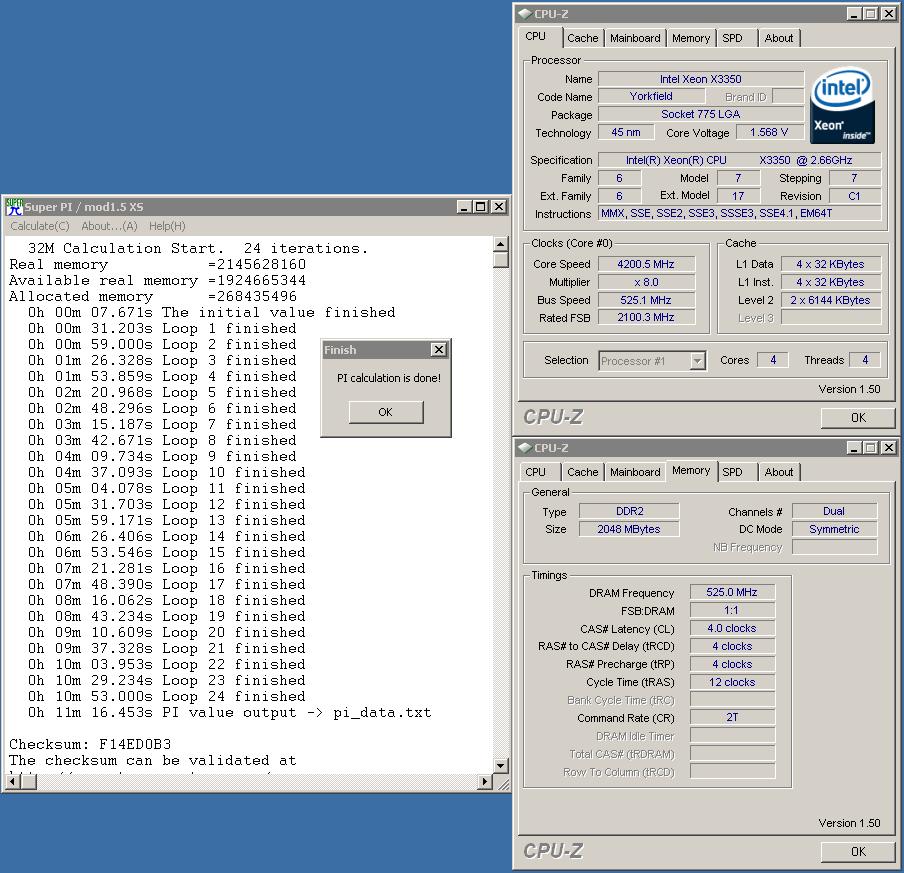The image size is (904, 873).
Task: Switch to Memory tab in top CPU-Z window
Action: [x=691, y=38]
